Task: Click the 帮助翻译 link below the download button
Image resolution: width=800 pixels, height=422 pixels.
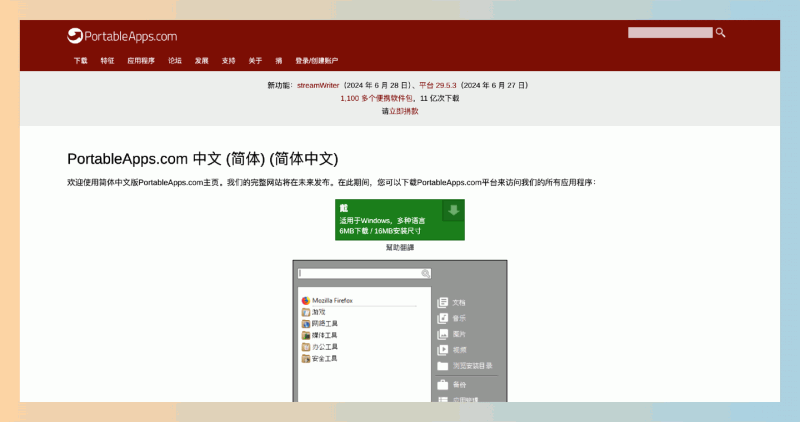Action: coord(400,247)
